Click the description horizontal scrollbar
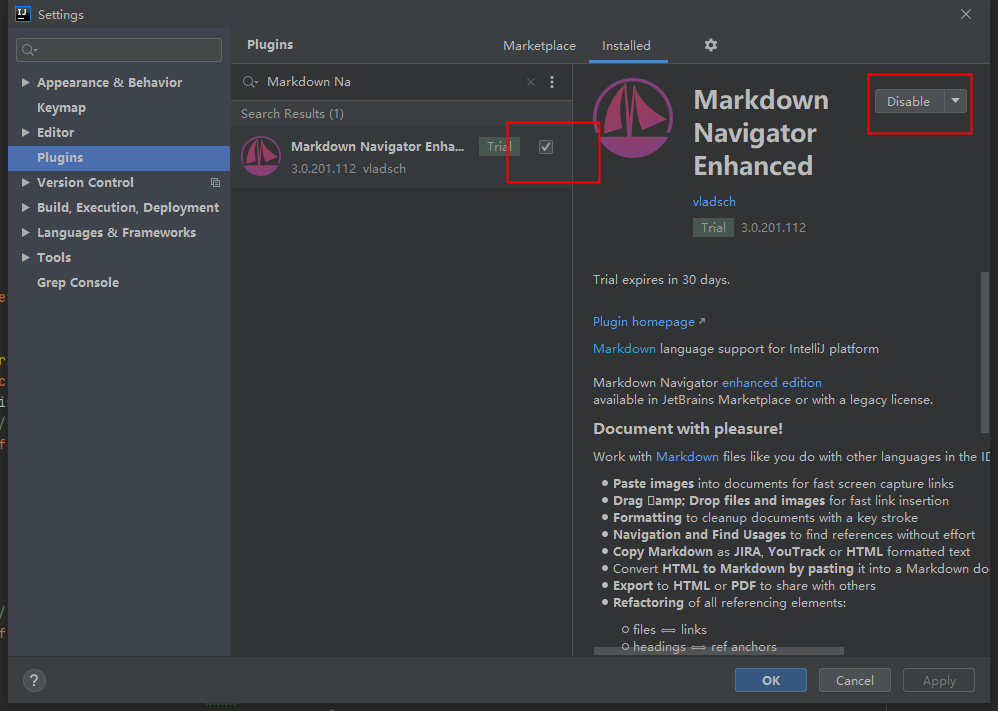 [x=719, y=651]
